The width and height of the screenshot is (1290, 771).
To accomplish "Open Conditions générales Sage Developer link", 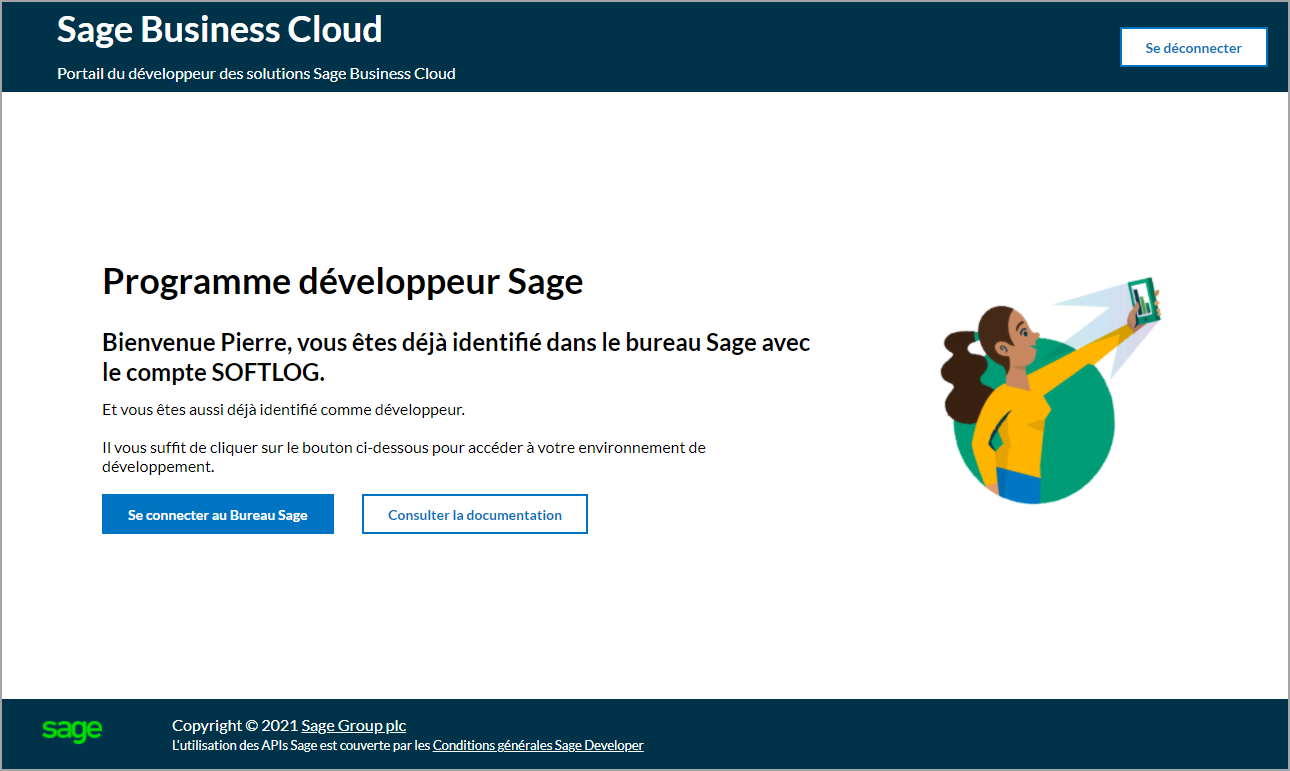I will pyautogui.click(x=538, y=745).
